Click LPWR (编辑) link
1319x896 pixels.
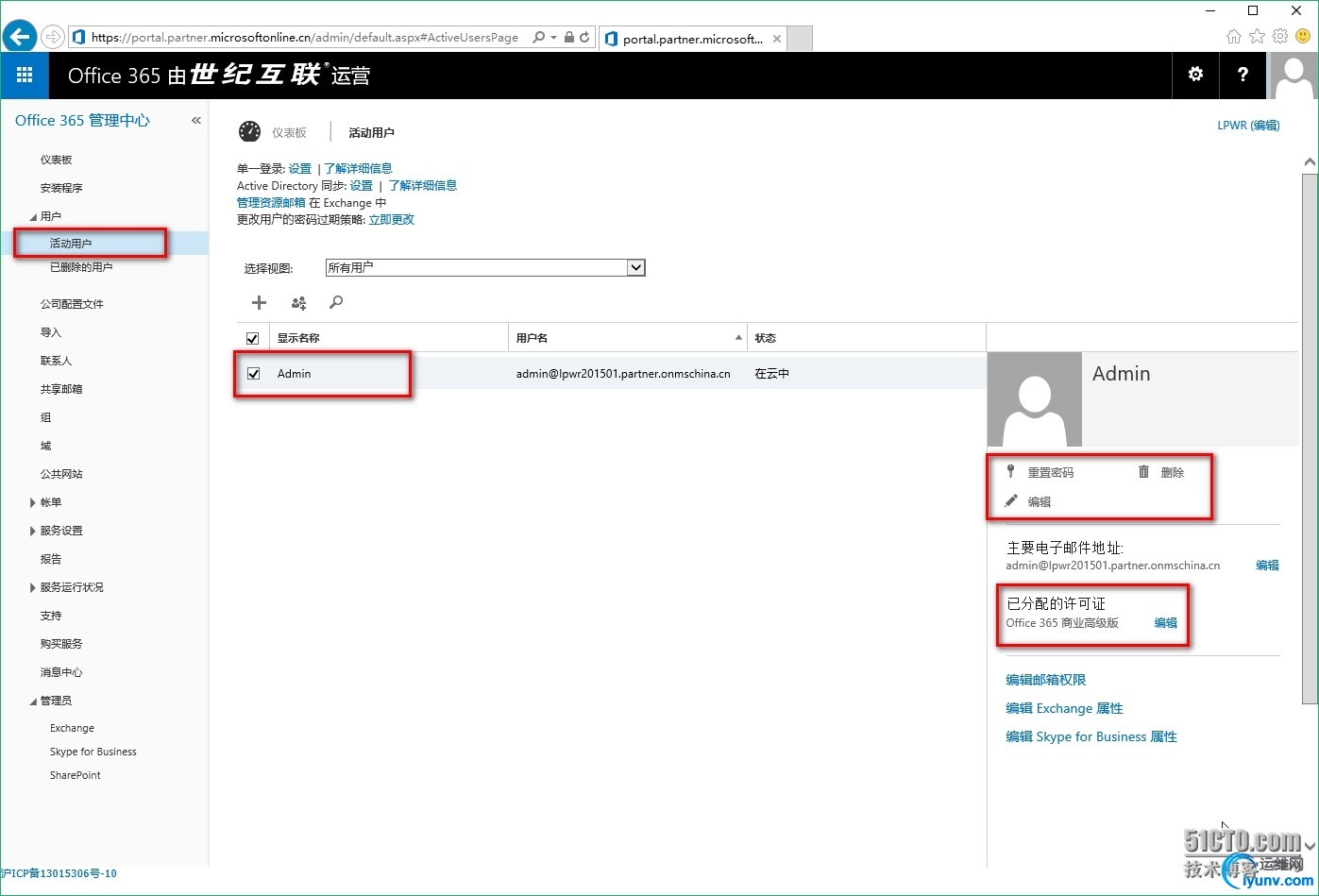(x=1248, y=126)
